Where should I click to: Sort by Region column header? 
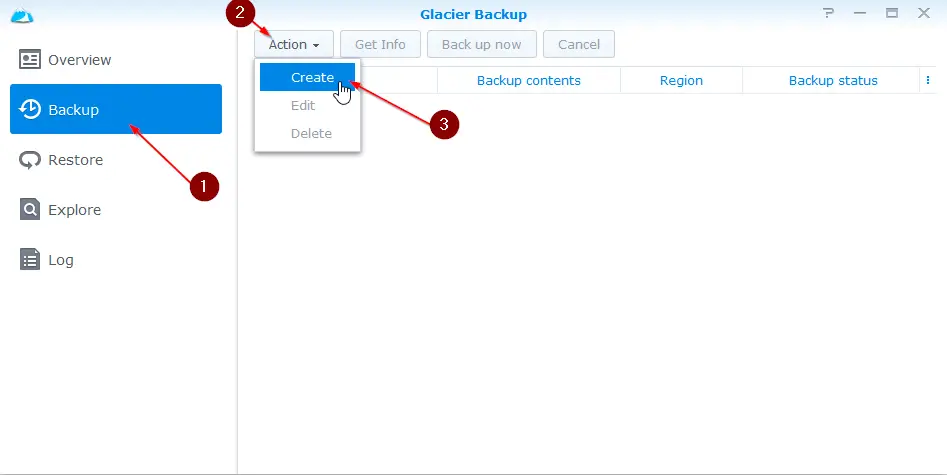(x=681, y=80)
